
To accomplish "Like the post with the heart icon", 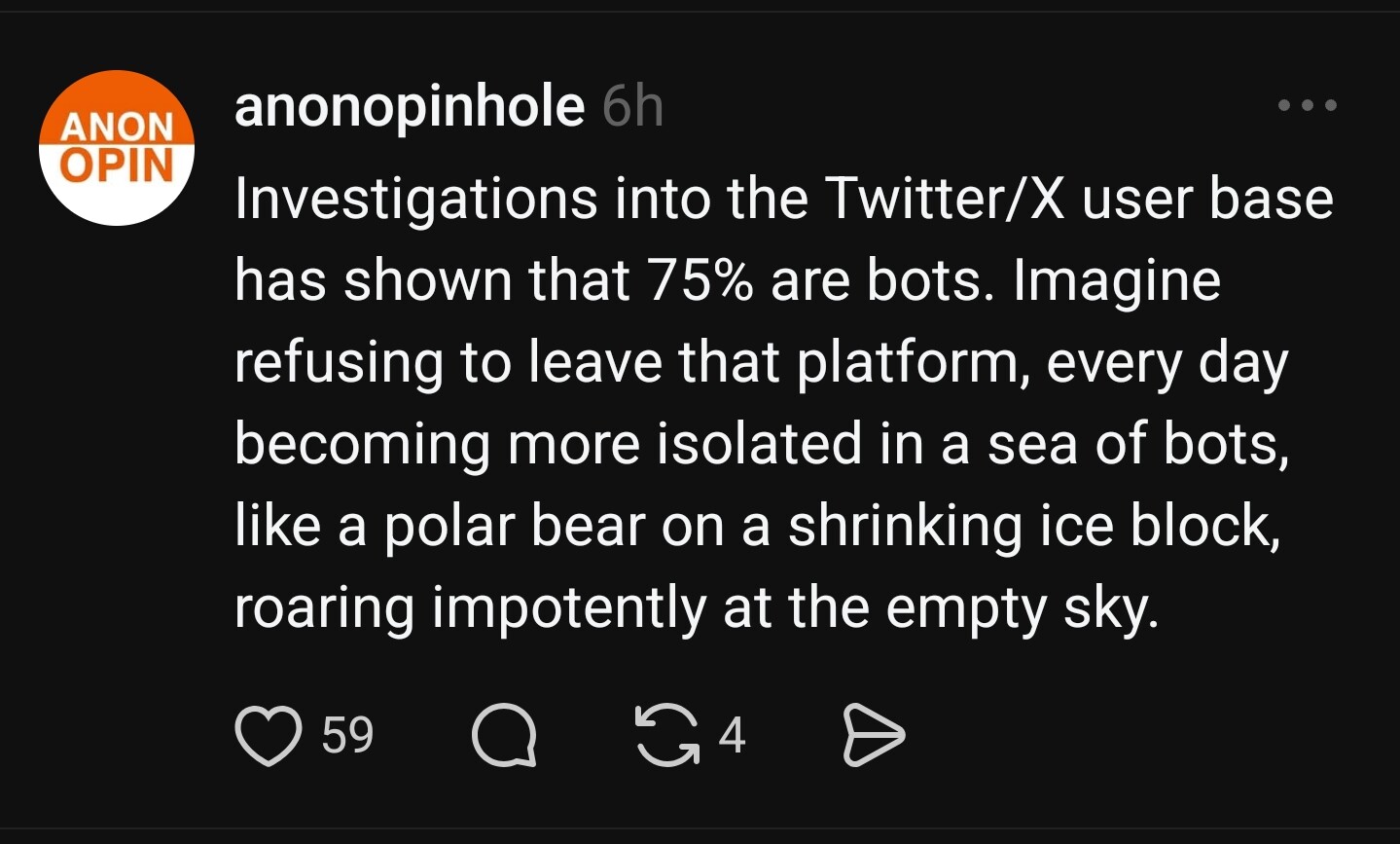I will [268, 736].
